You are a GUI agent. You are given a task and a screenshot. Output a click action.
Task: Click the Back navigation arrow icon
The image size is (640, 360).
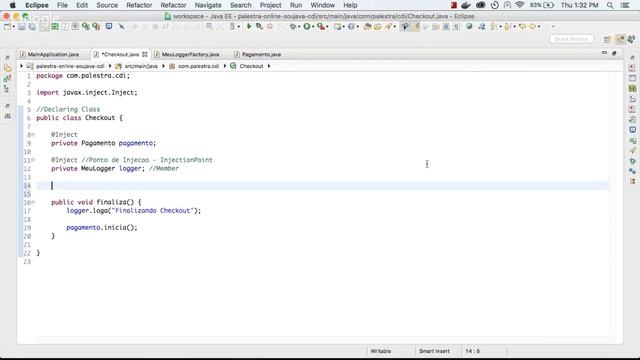(x=533, y=27)
